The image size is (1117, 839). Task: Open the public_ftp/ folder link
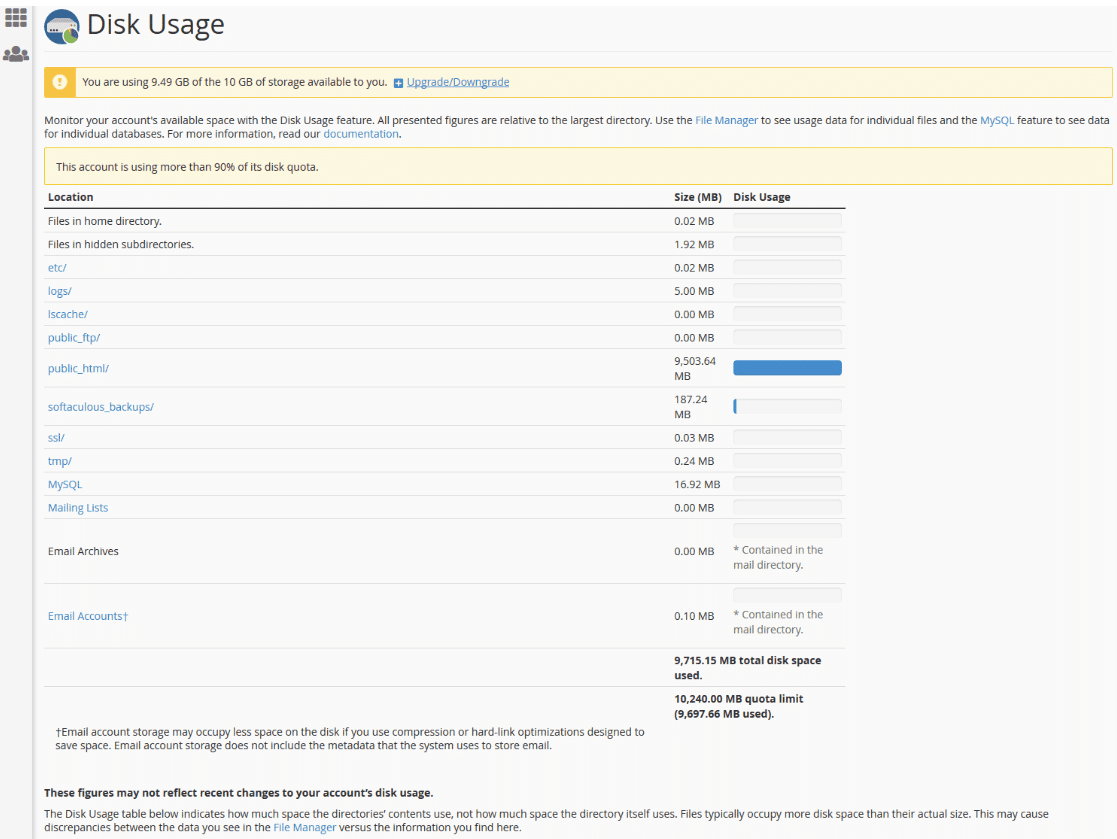pyautogui.click(x=74, y=338)
